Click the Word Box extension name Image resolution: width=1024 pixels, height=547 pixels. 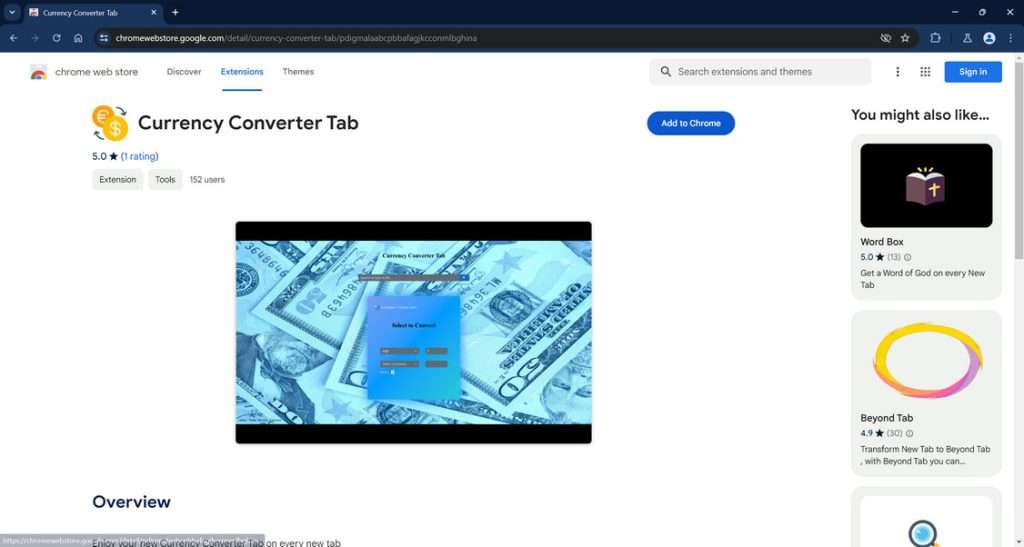pos(882,242)
